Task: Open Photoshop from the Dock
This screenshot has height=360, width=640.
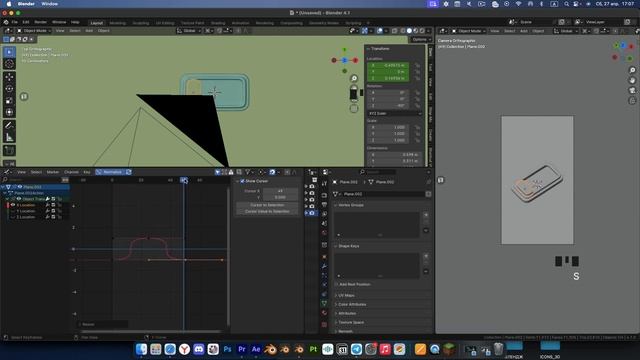Action: (x=227, y=349)
